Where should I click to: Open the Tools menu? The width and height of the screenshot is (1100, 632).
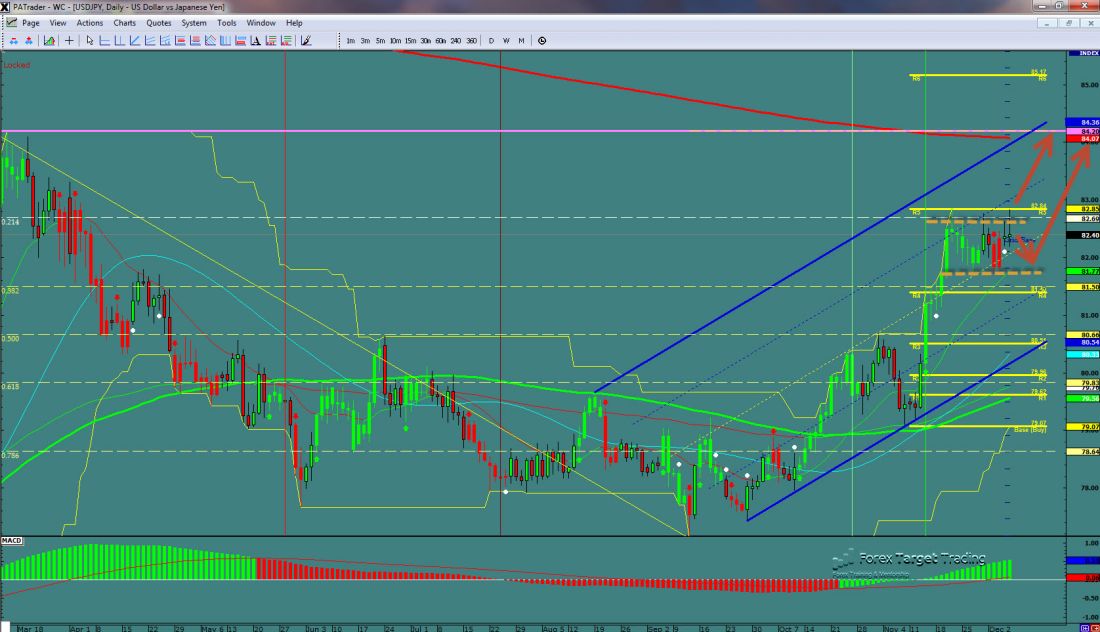(227, 22)
